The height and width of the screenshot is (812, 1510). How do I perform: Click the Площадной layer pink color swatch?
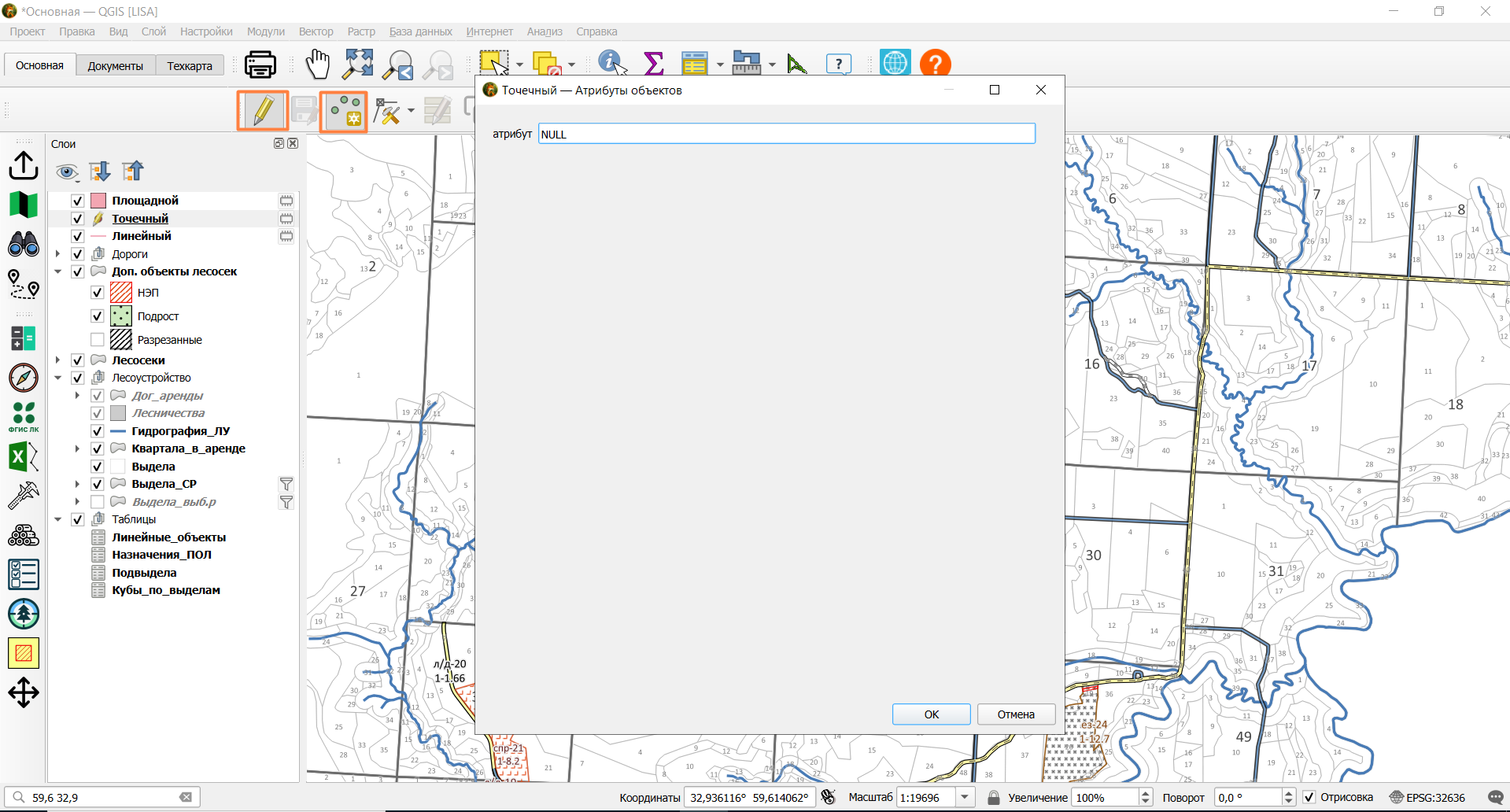tap(98, 201)
